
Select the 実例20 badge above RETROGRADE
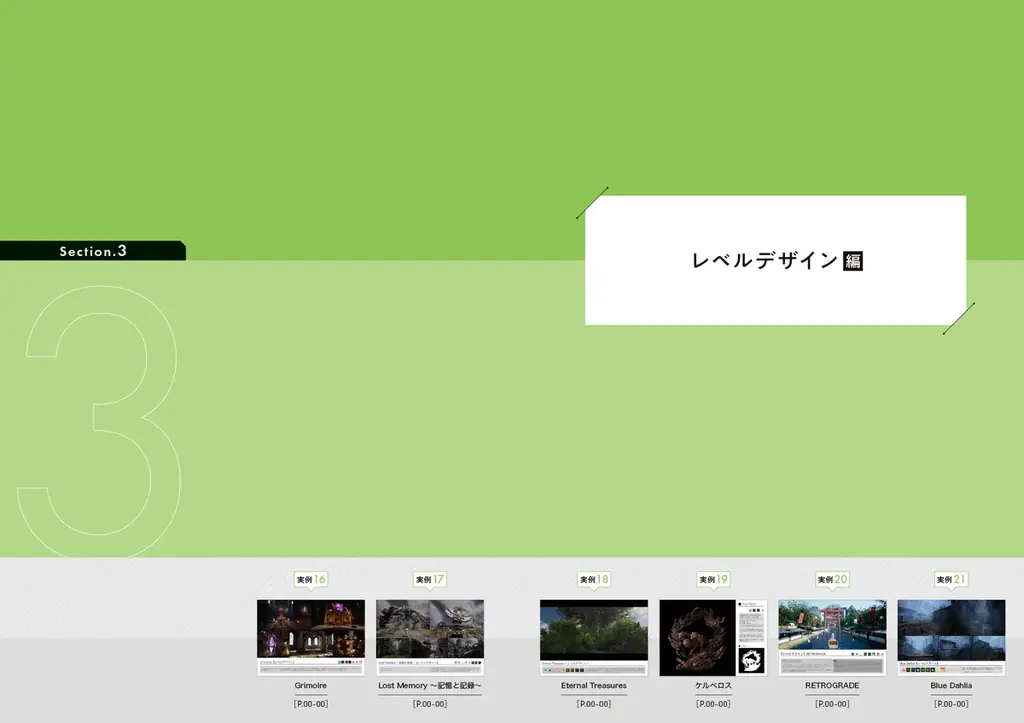pos(832,578)
